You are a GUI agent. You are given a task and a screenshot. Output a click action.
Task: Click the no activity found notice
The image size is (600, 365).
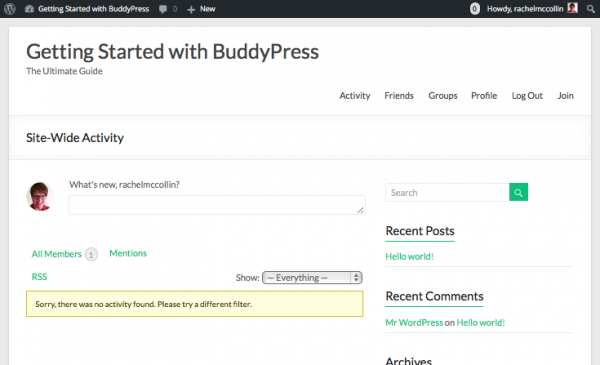pyautogui.click(x=194, y=304)
